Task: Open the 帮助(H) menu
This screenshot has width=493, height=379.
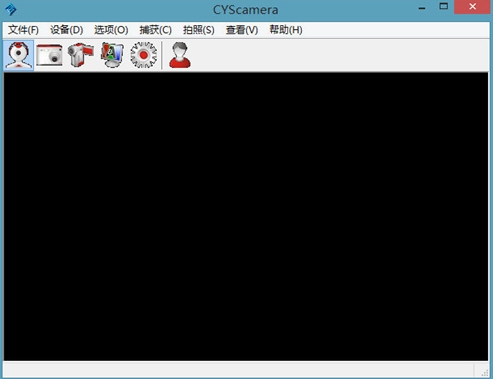Action: [286, 30]
